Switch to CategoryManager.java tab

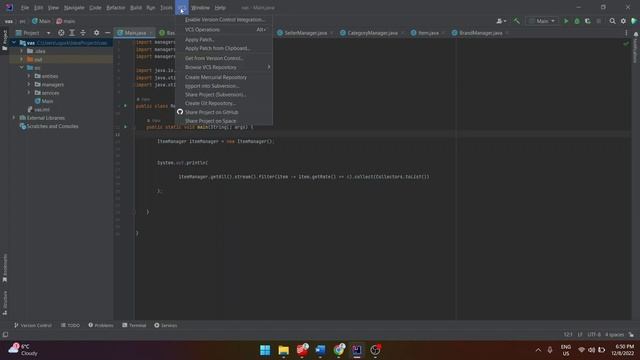click(372, 33)
